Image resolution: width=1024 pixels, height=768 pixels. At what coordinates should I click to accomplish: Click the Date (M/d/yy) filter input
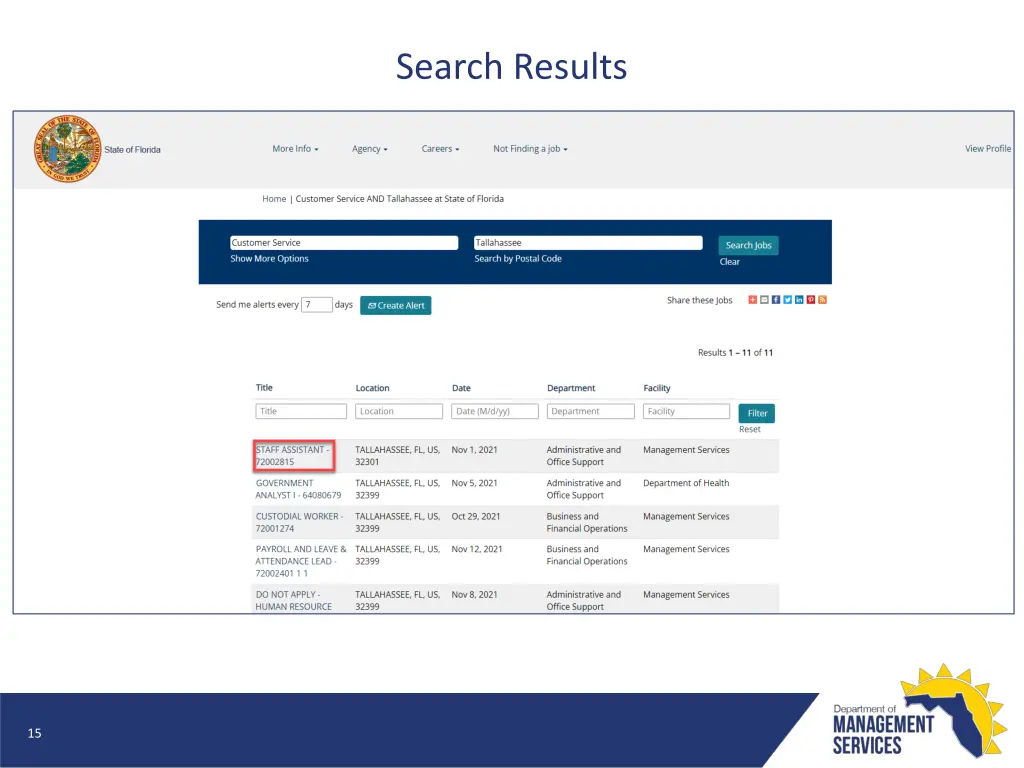495,411
